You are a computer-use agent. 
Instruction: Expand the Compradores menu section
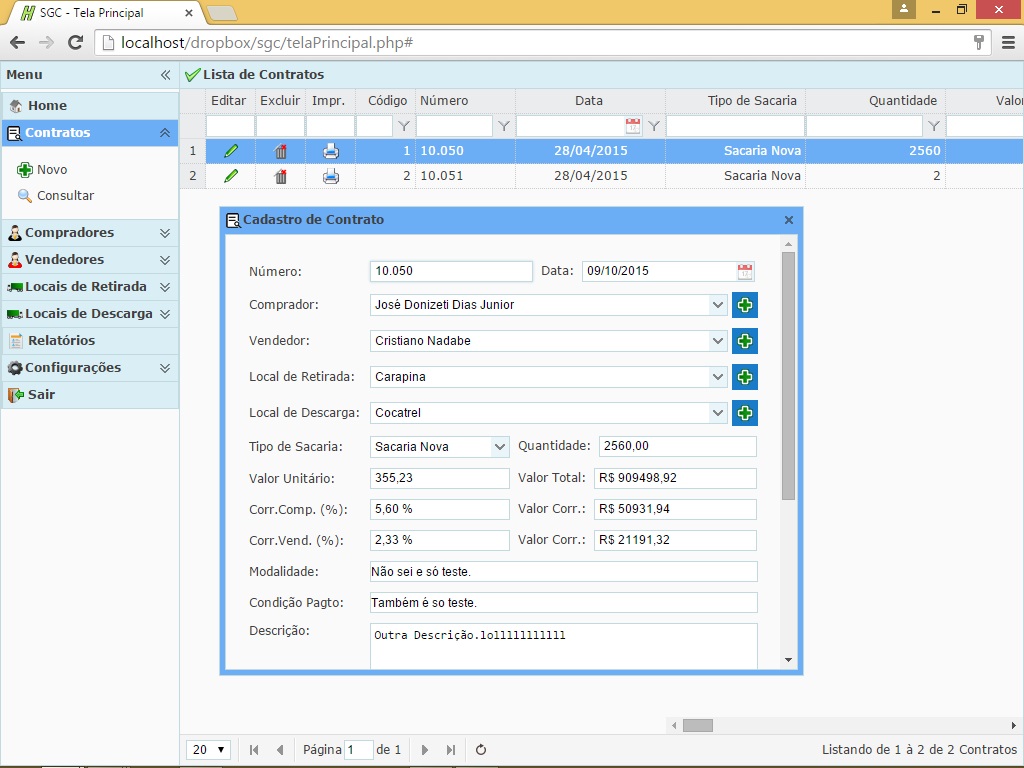[165, 233]
